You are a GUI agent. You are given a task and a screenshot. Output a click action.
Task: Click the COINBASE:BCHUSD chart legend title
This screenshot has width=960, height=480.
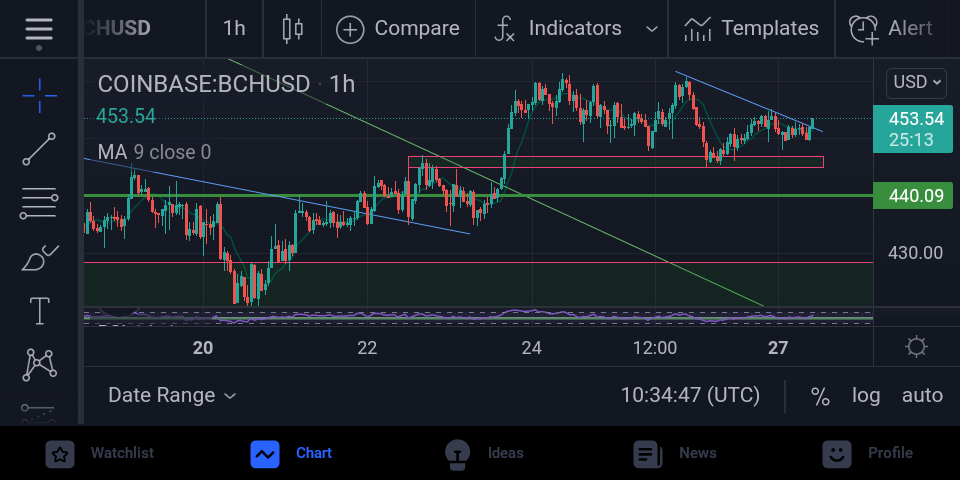226,84
